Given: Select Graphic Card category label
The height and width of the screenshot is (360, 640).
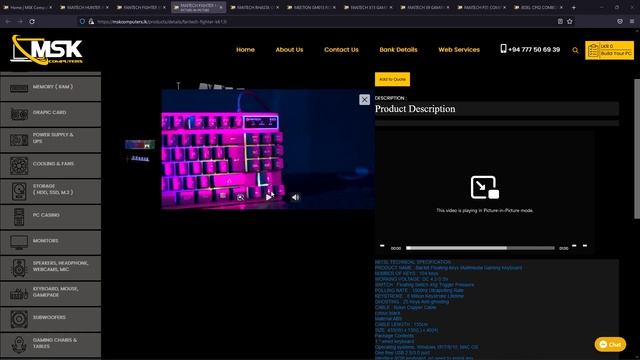Looking at the screenshot, I should click(49, 112).
